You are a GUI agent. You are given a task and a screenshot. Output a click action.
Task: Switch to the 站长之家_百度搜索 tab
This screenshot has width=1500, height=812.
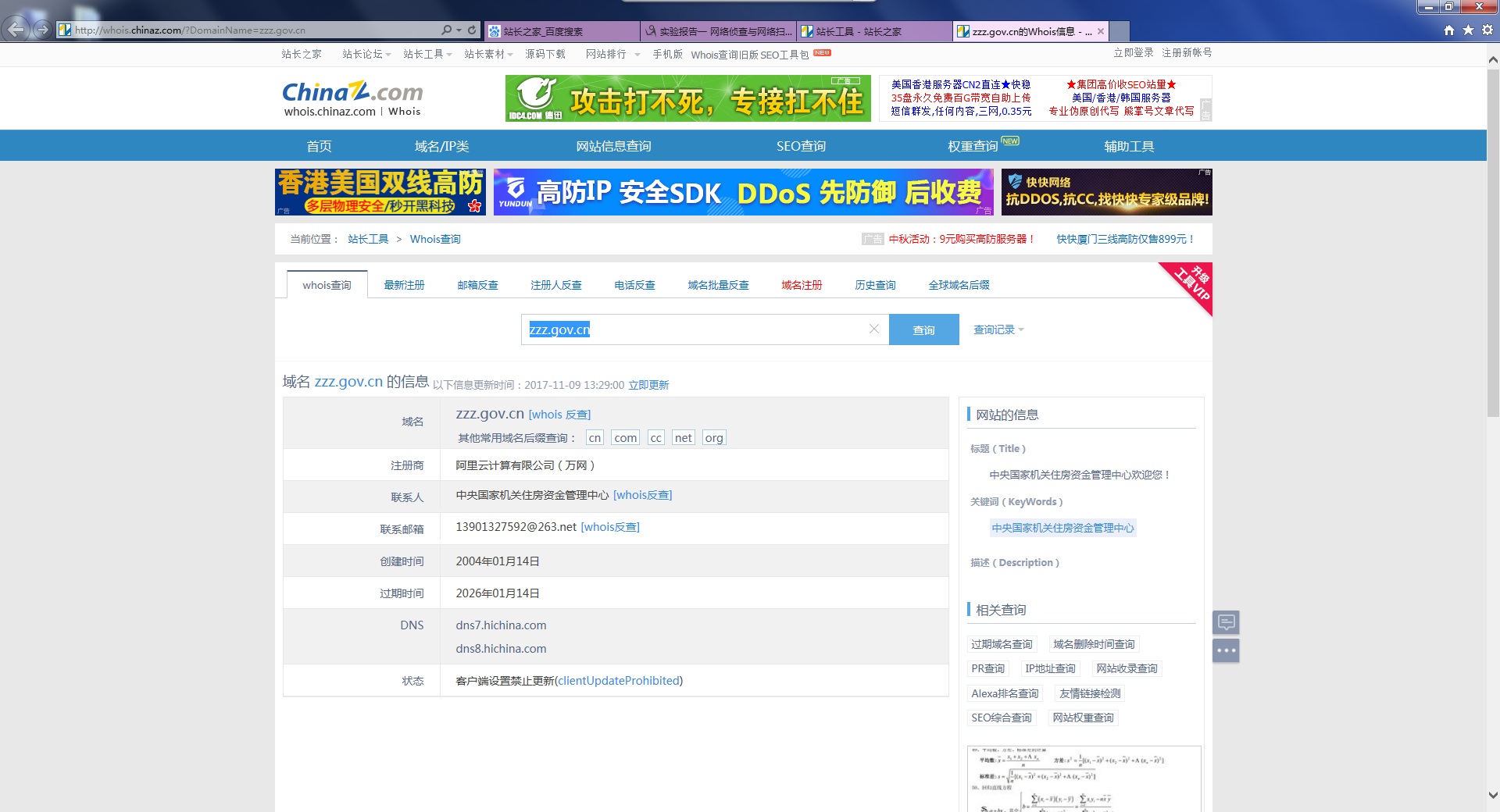pos(562,31)
